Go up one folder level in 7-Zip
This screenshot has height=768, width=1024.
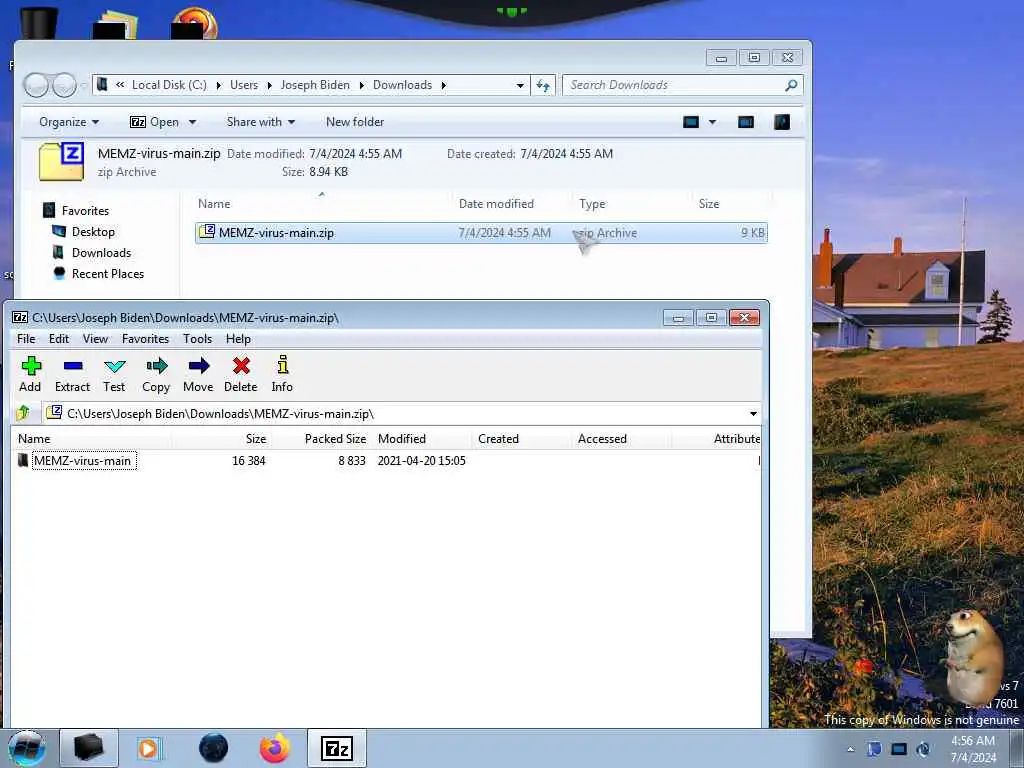[x=24, y=413]
